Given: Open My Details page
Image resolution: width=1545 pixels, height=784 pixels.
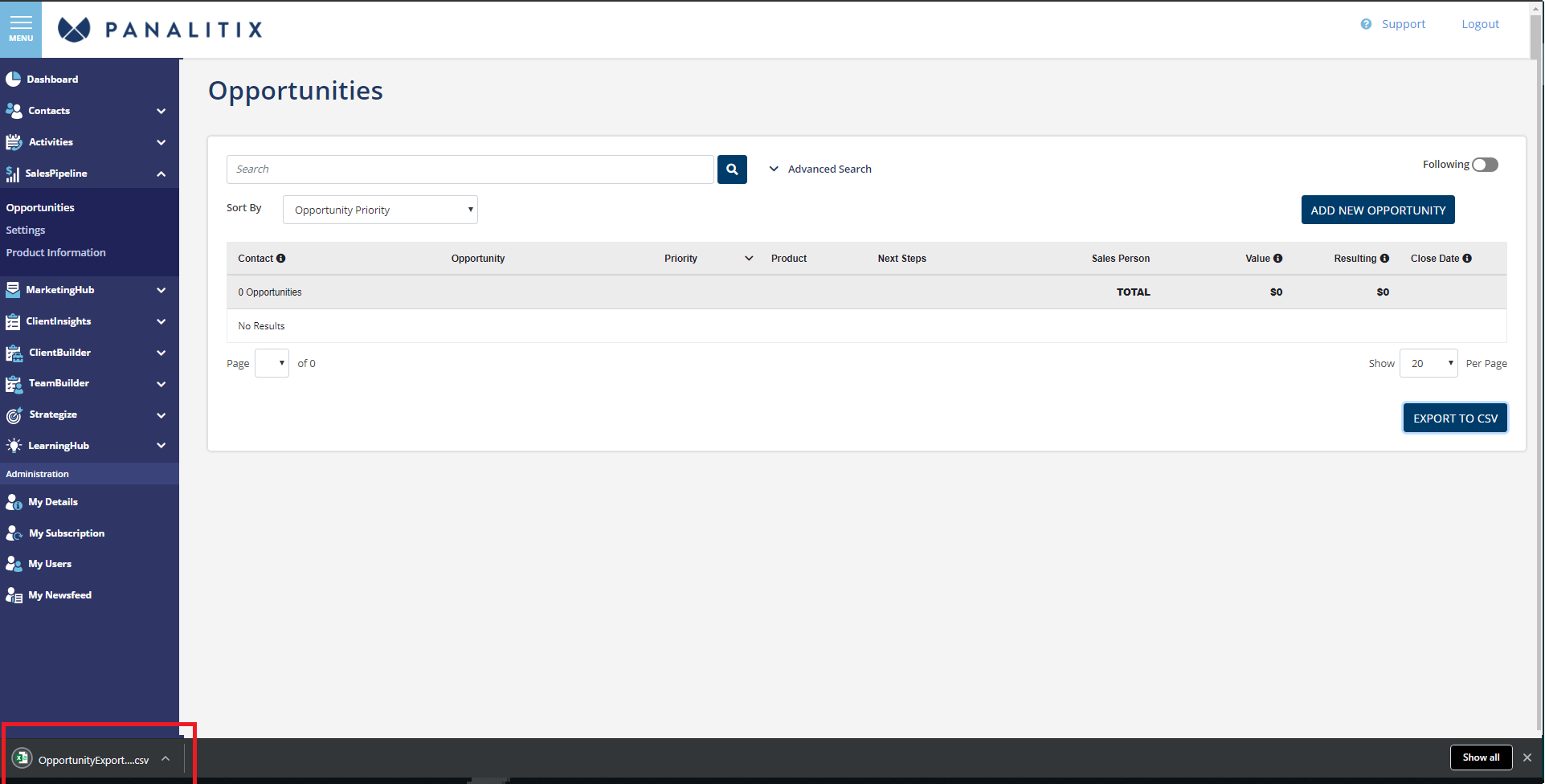Looking at the screenshot, I should coord(53,502).
